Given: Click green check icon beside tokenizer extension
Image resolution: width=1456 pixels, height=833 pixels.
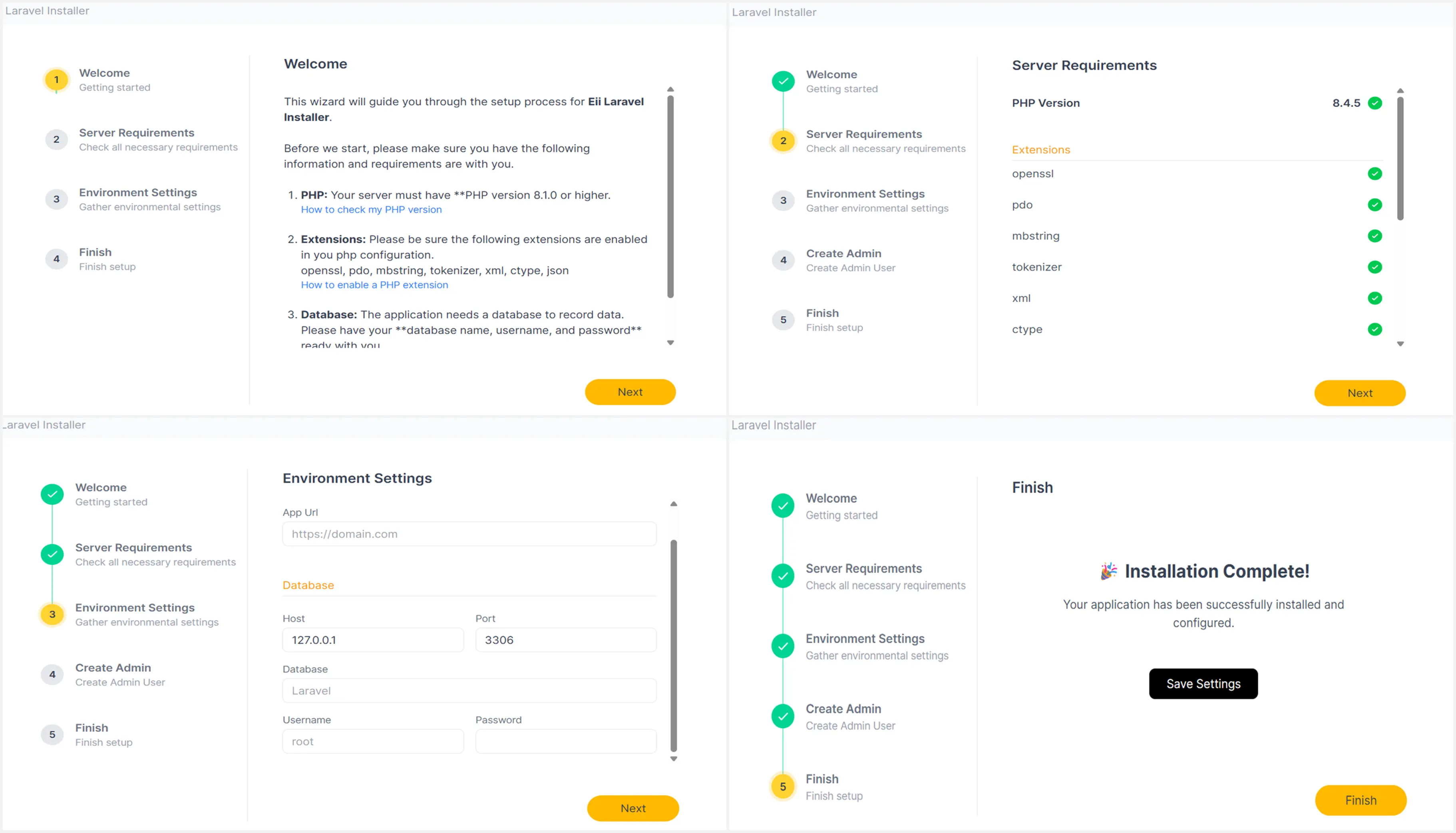Looking at the screenshot, I should point(1374,266).
